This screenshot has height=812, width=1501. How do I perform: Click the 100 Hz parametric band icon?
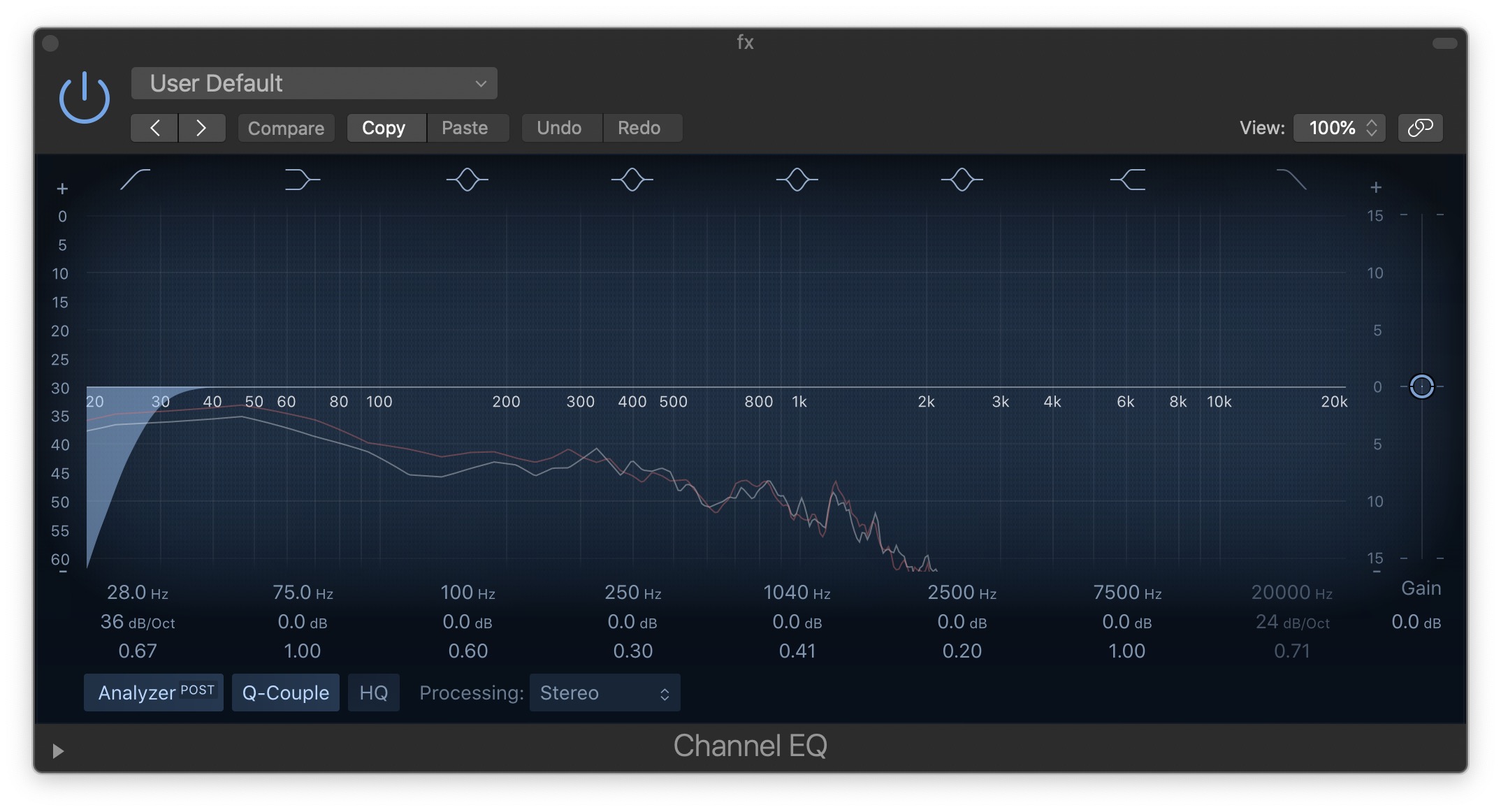pyautogui.click(x=467, y=180)
